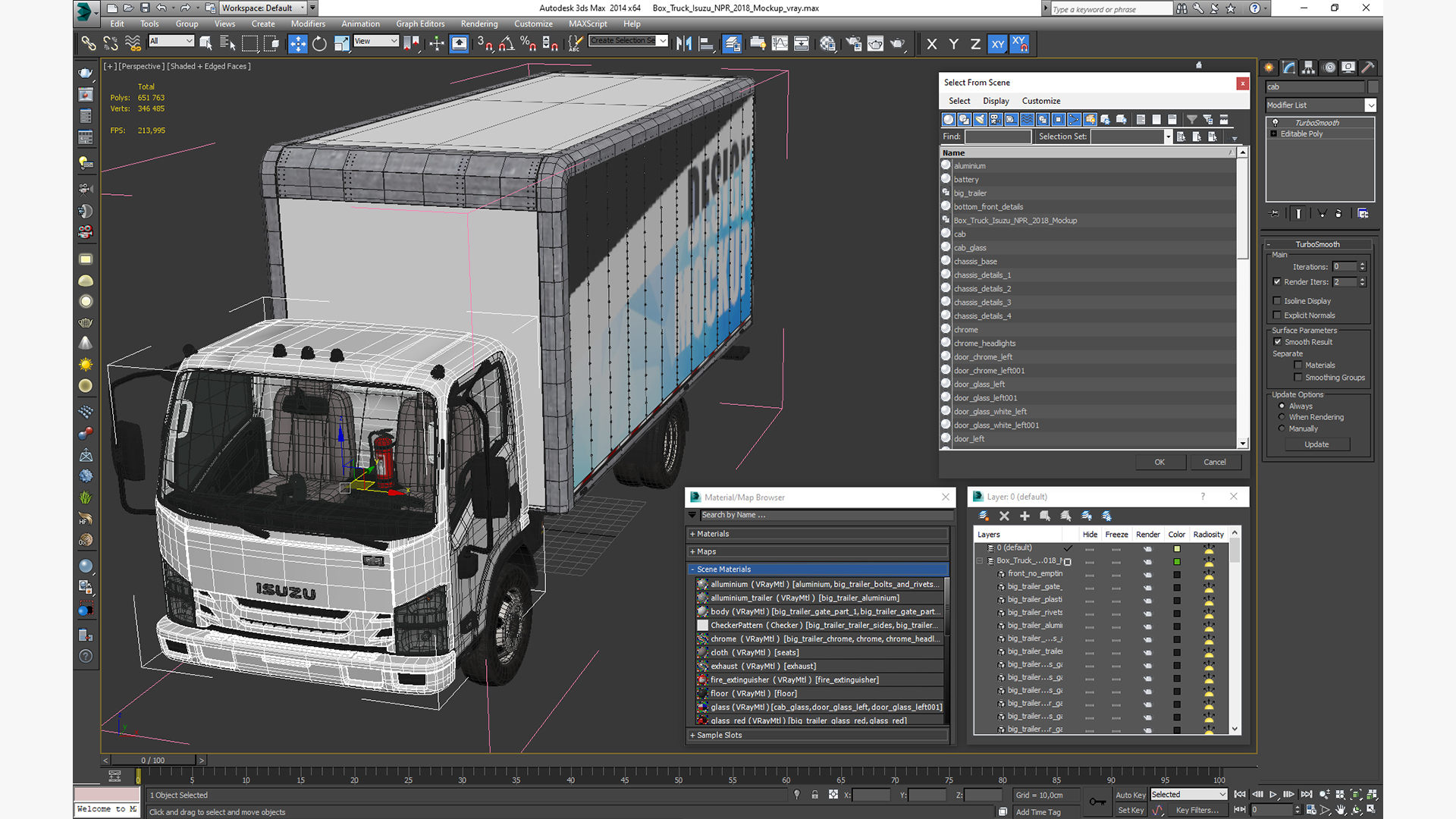The height and width of the screenshot is (819, 1456).
Task: Toggle Display Lights filter in Select From Scene
Action: [x=980, y=120]
